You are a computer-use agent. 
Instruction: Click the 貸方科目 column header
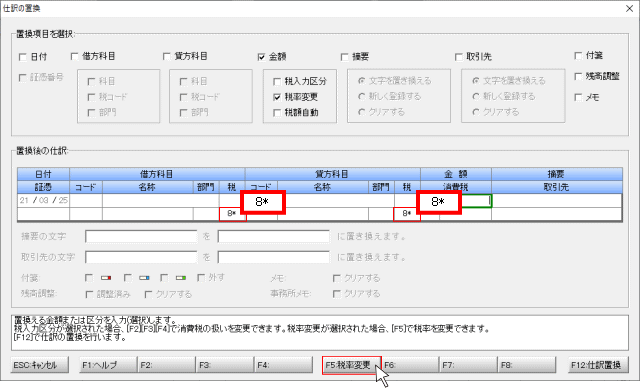tap(332, 174)
